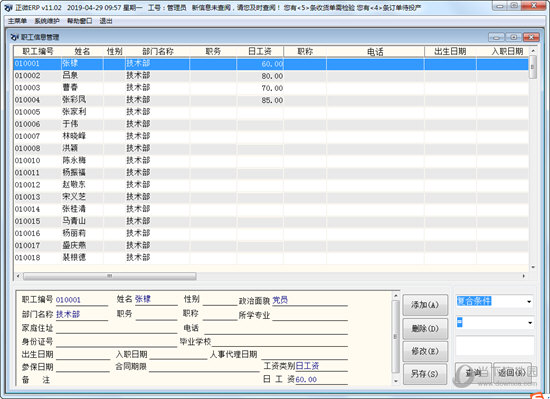Image resolution: width=550 pixels, height=399 pixels.
Task: Click the 职工信息管理 window icon
Action: pos(15,37)
